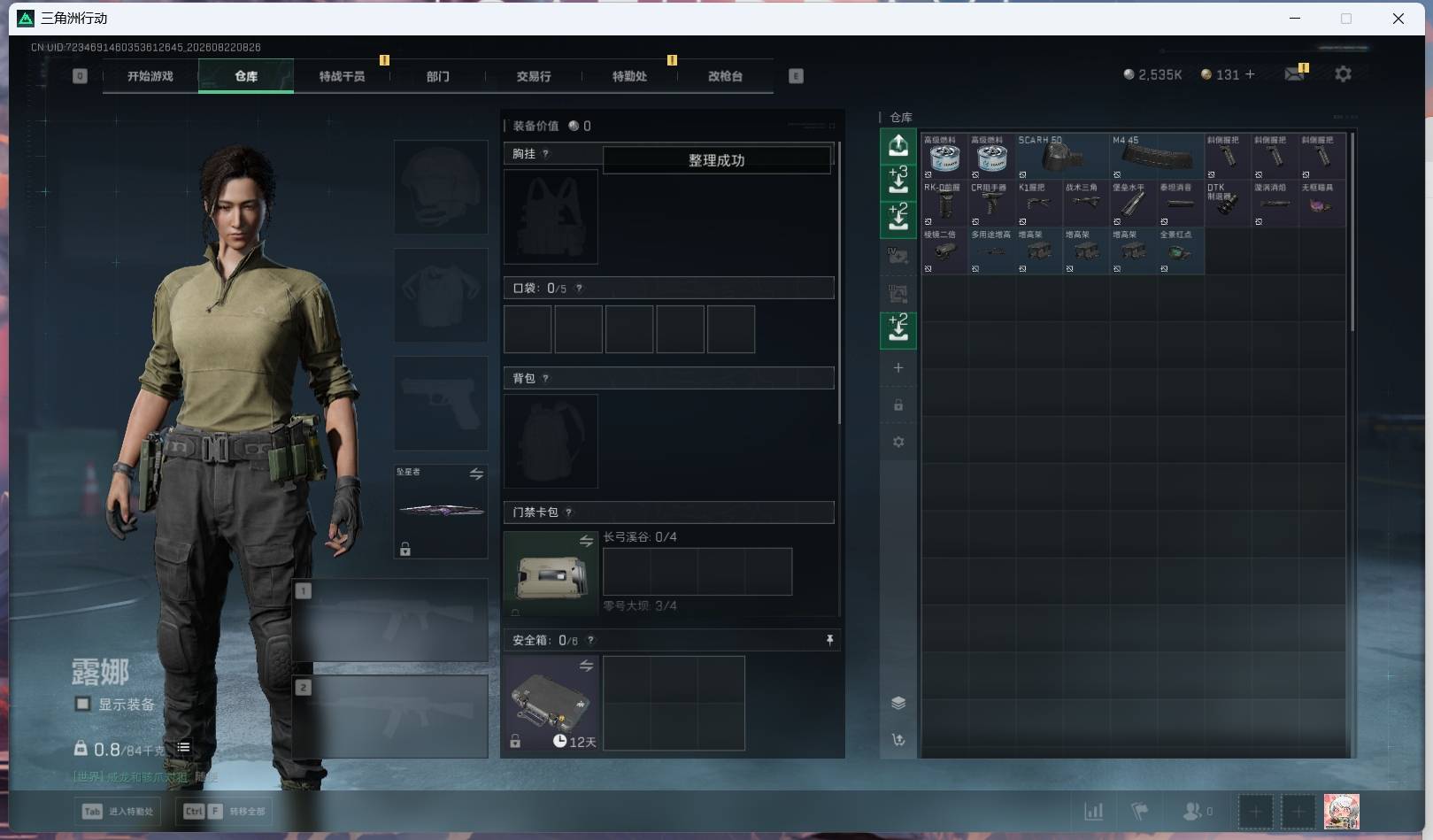1433x840 pixels.
Task: Click the warehouse sidebar gear icon
Action: [898, 442]
